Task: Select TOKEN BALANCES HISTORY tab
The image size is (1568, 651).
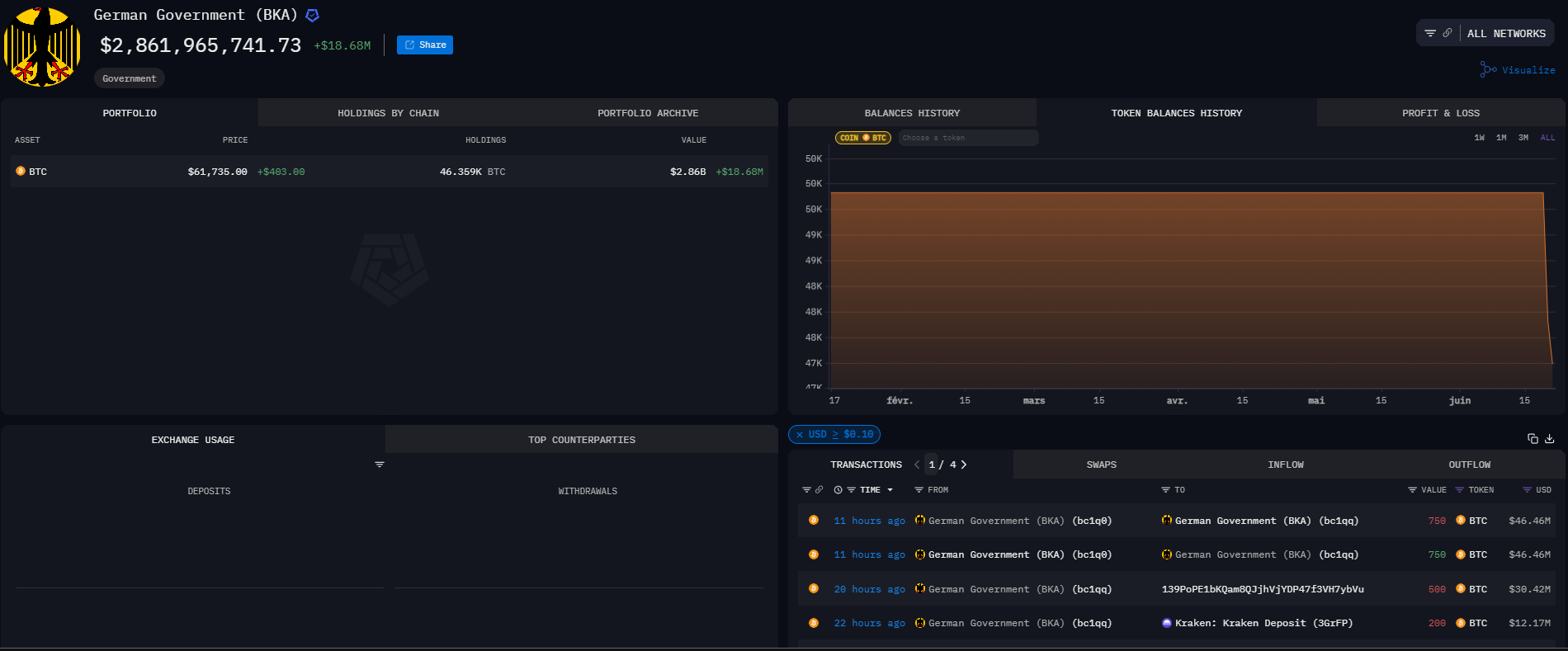Action: pyautogui.click(x=1176, y=113)
